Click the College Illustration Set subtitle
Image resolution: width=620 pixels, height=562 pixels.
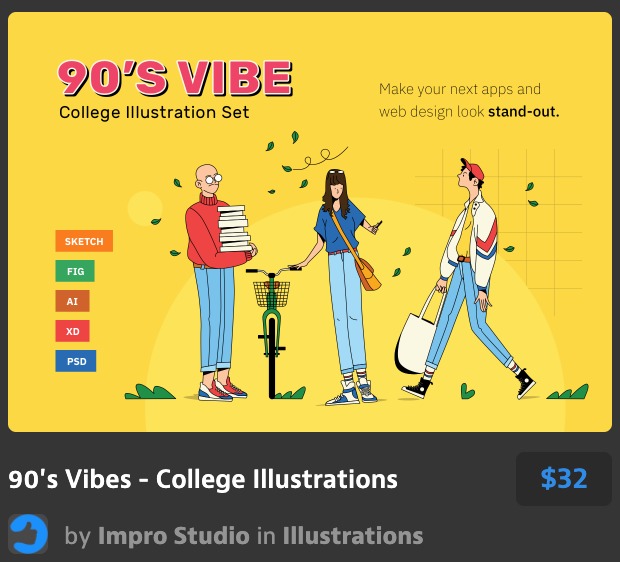click(154, 112)
